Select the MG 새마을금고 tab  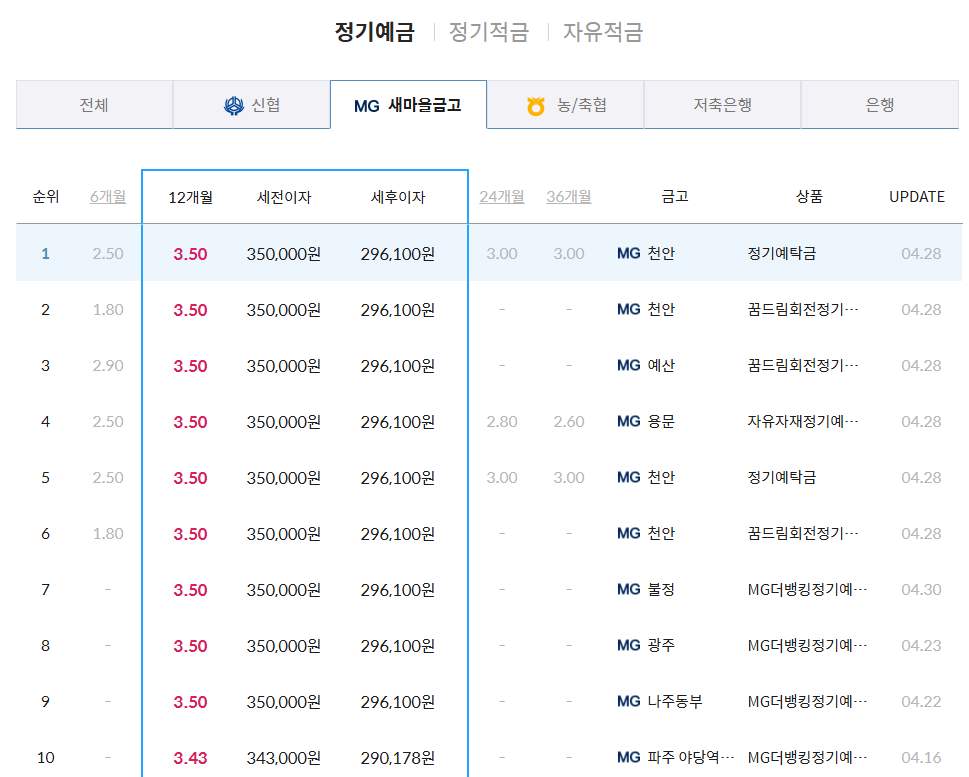click(408, 104)
